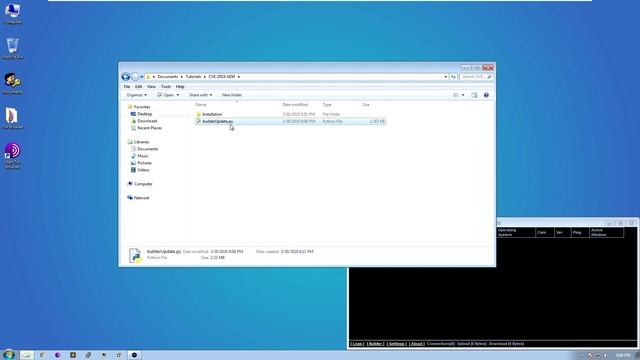Open the View menu
The height and width of the screenshot is (360, 640).
[x=151, y=87]
